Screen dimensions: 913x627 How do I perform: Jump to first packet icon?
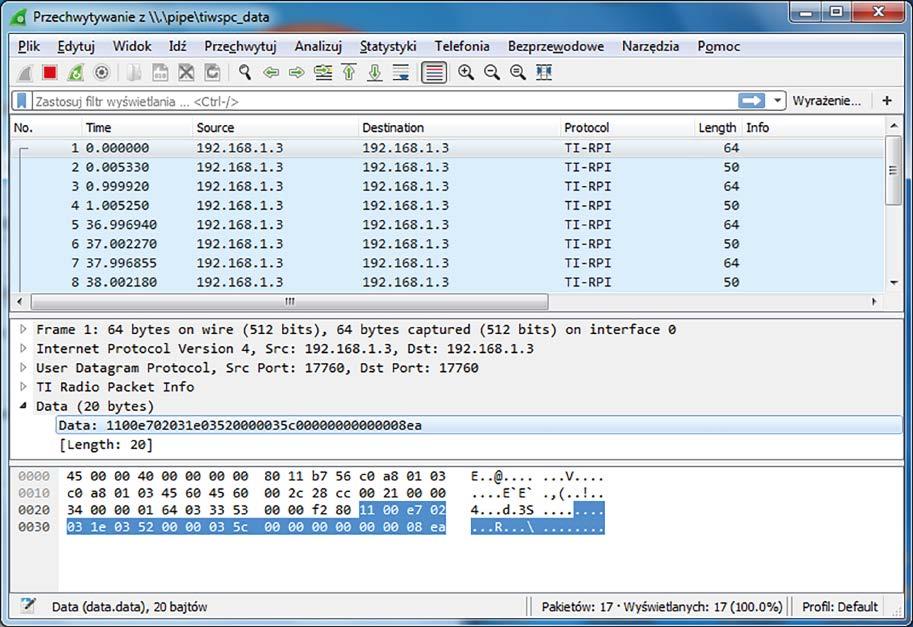(x=349, y=73)
